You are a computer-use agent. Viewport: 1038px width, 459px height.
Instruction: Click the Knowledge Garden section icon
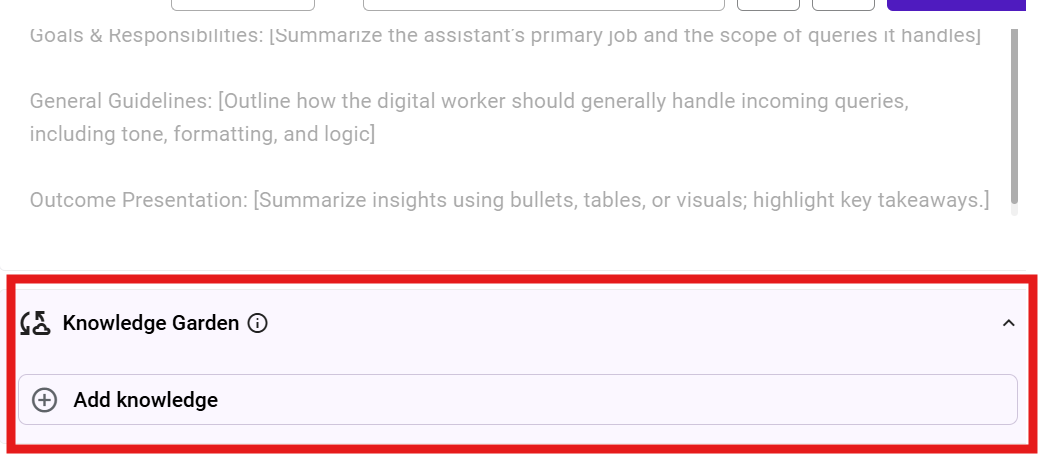pyautogui.click(x=35, y=323)
